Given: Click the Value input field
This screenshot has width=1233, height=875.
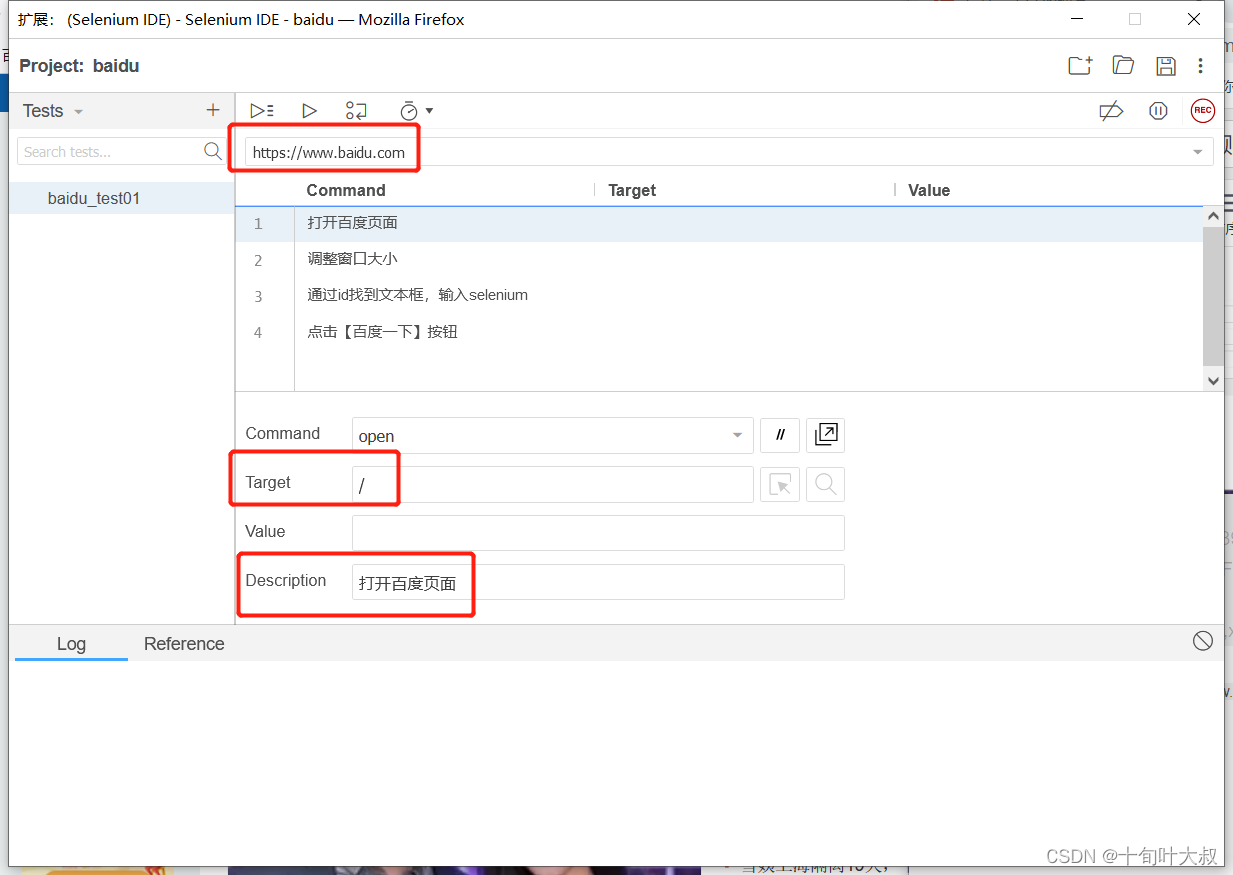Looking at the screenshot, I should 599,533.
